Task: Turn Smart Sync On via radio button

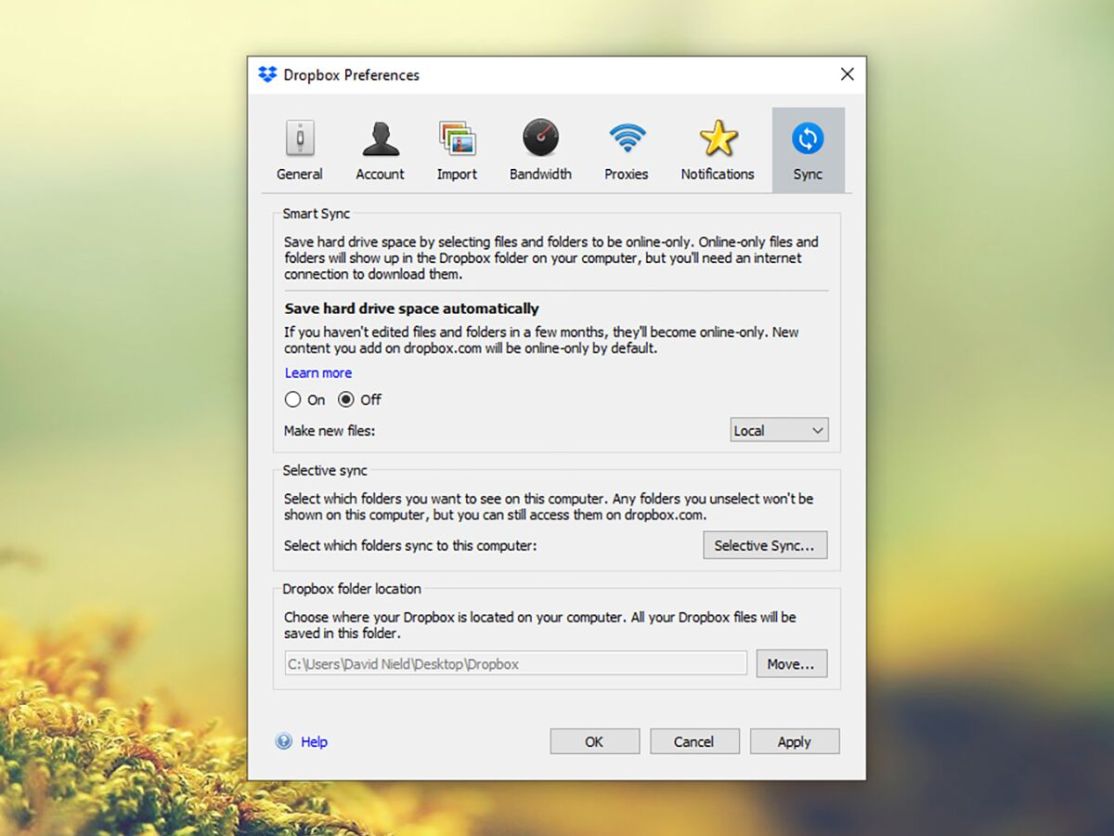Action: point(291,400)
